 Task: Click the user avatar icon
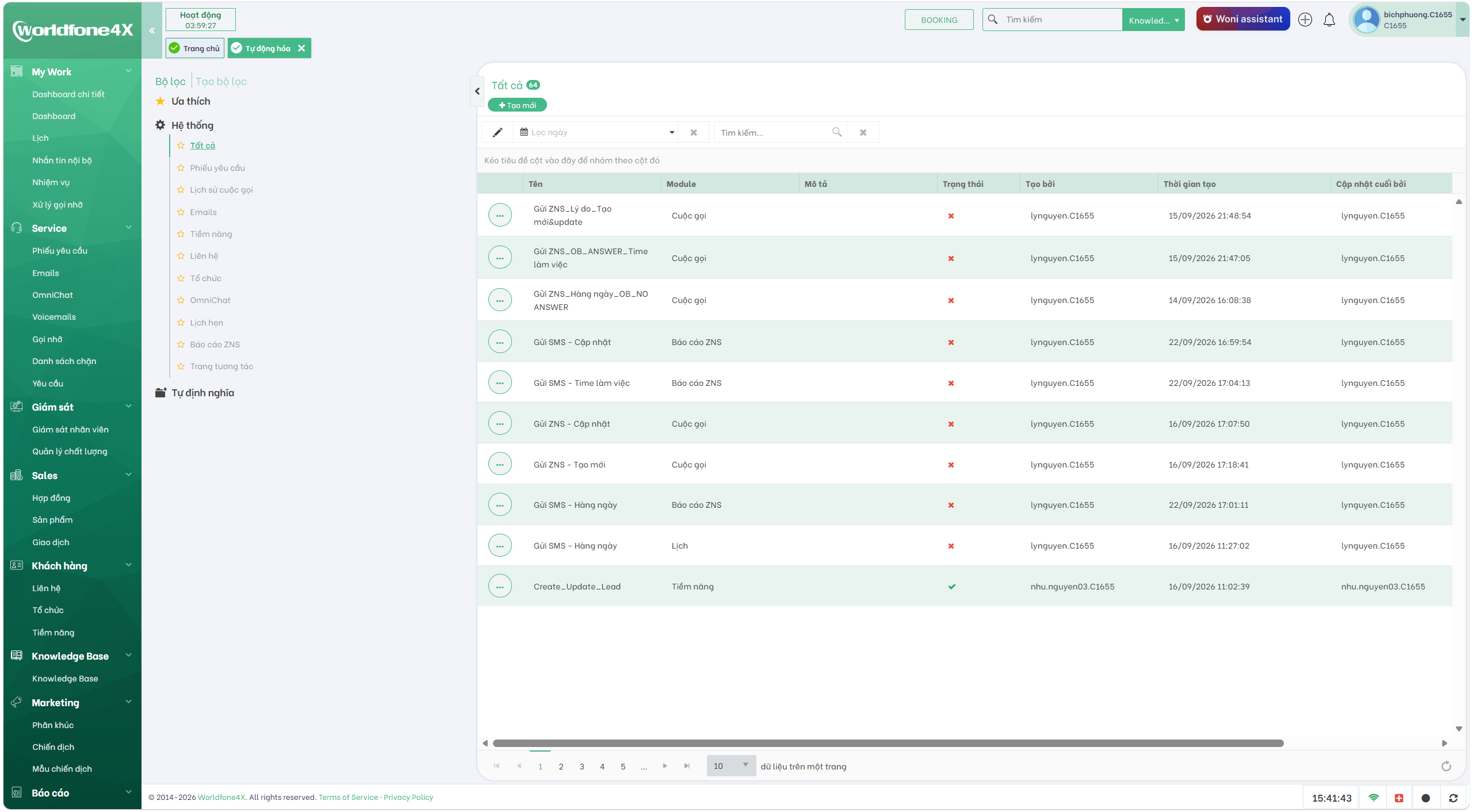click(1366, 20)
